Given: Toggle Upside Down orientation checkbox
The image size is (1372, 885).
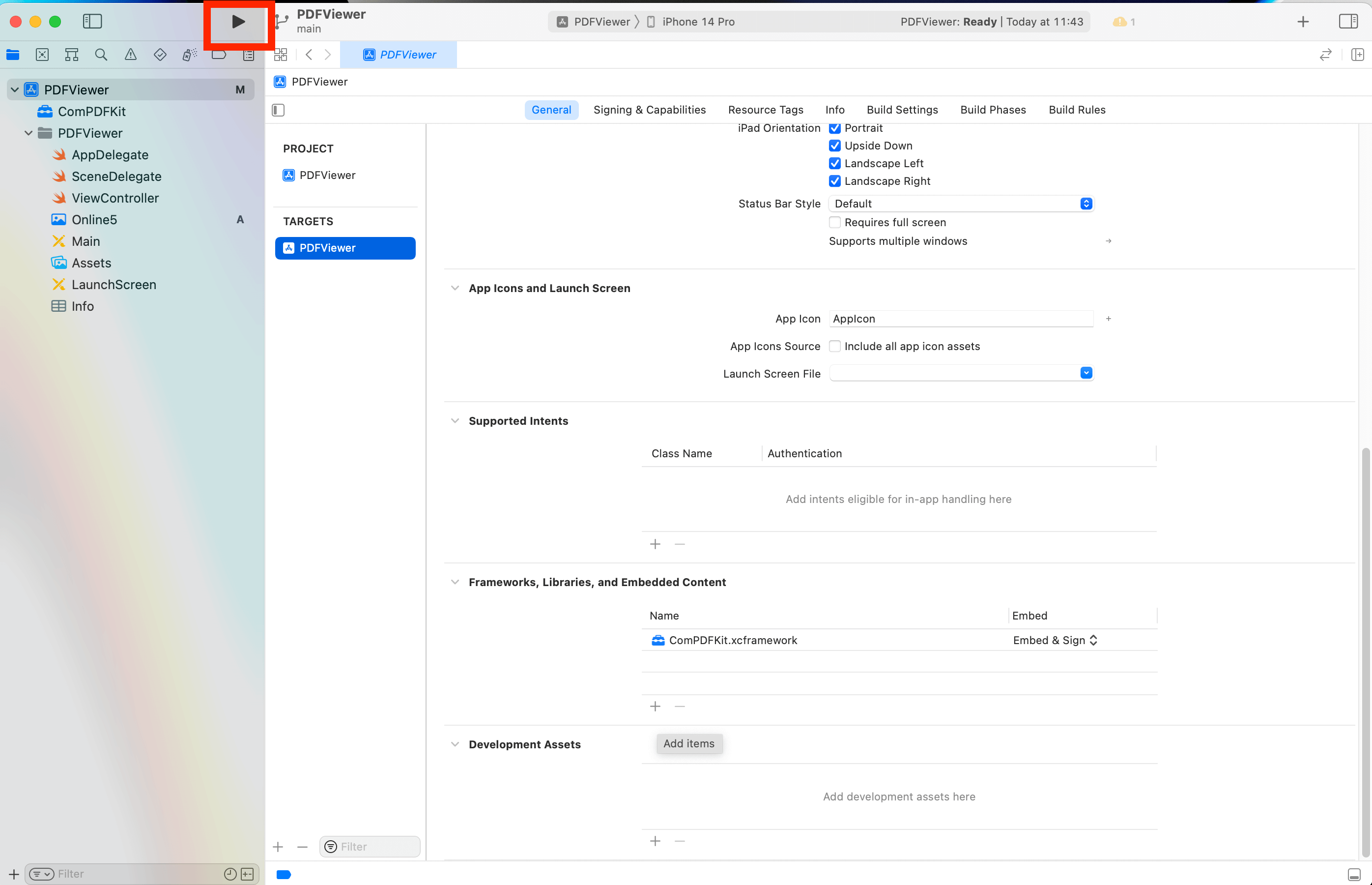Looking at the screenshot, I should tap(835, 145).
